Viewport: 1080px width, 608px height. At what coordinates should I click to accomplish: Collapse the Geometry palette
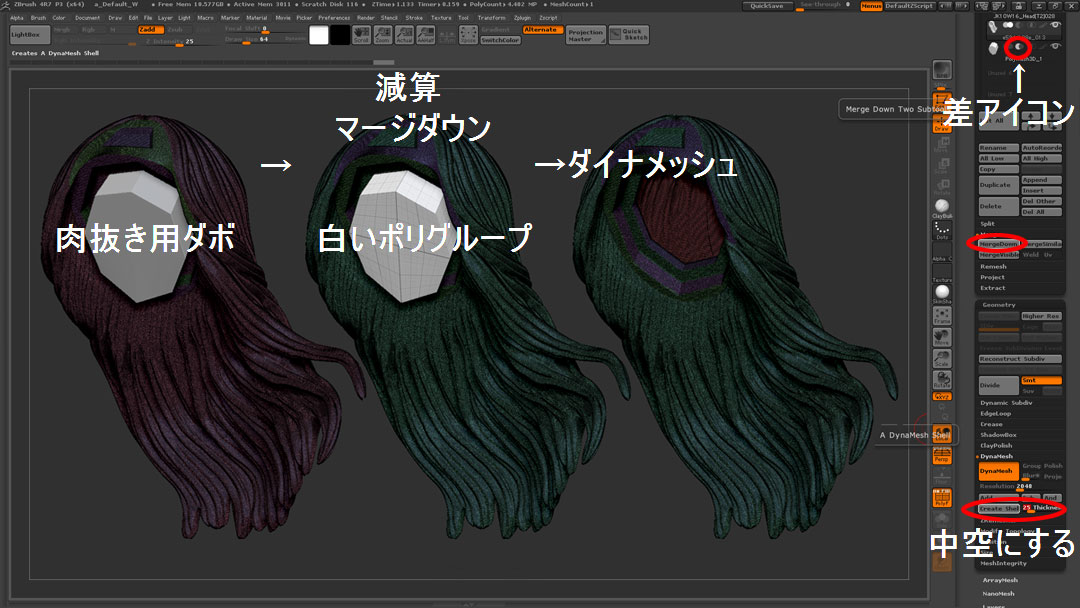(x=999, y=305)
